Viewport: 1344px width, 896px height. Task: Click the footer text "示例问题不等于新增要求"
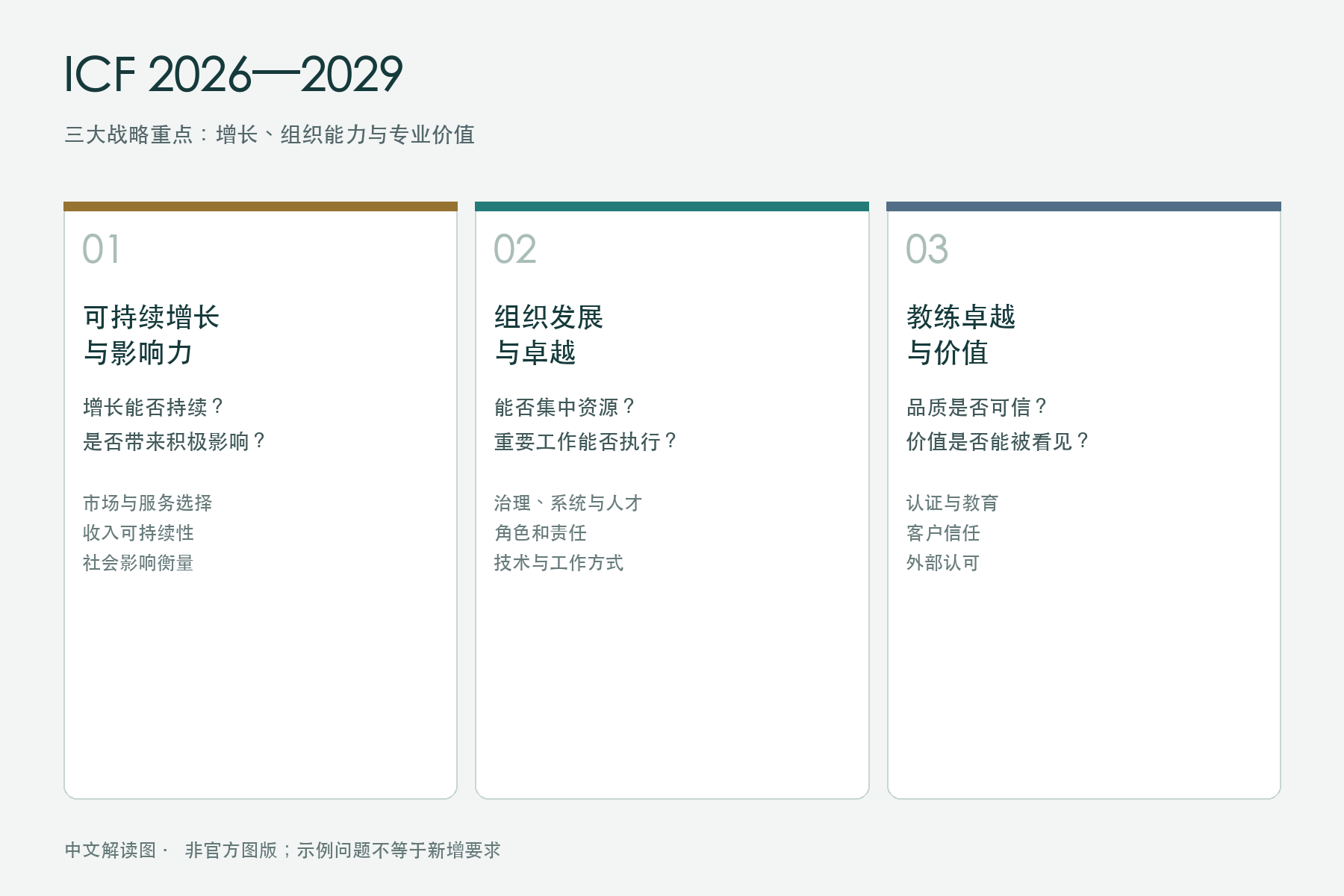point(399,850)
